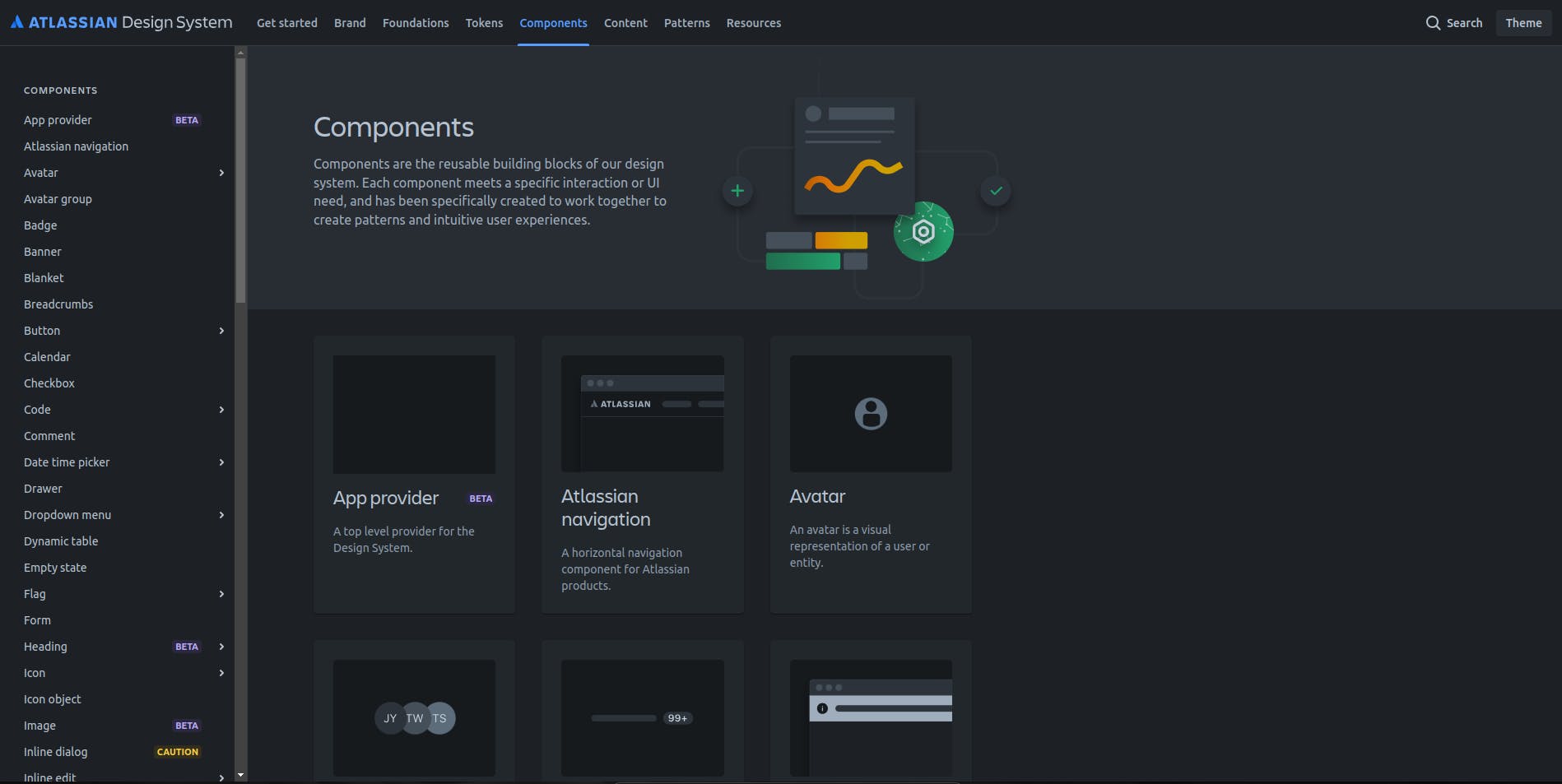Open Inline dialog in the sidebar
The height and width of the screenshot is (784, 1562).
point(55,752)
